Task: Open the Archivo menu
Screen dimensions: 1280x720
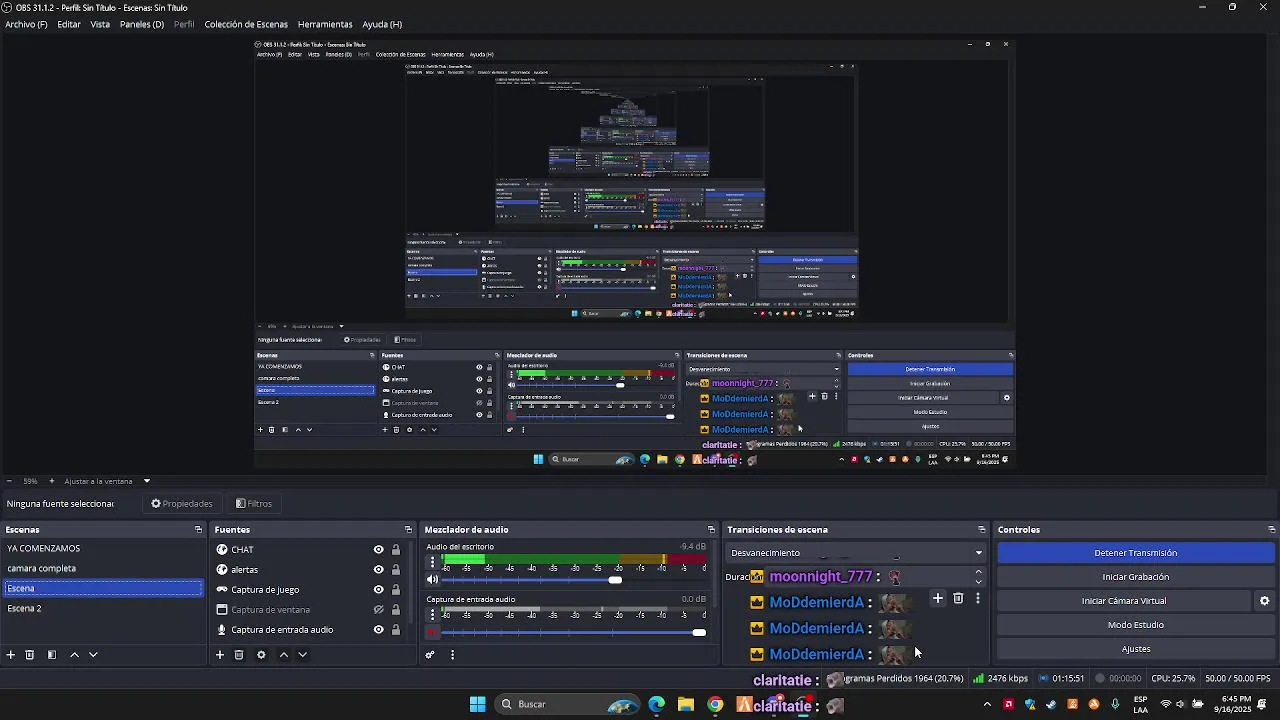Action: [26, 24]
